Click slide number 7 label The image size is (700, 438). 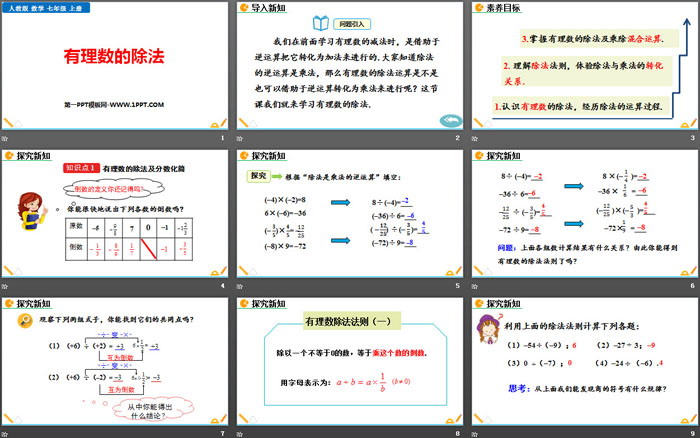[x=222, y=434]
